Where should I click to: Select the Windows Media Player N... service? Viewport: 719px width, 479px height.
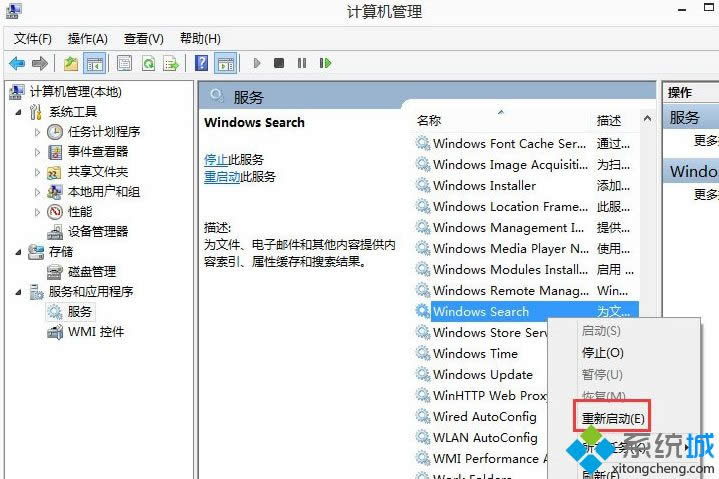pos(510,248)
